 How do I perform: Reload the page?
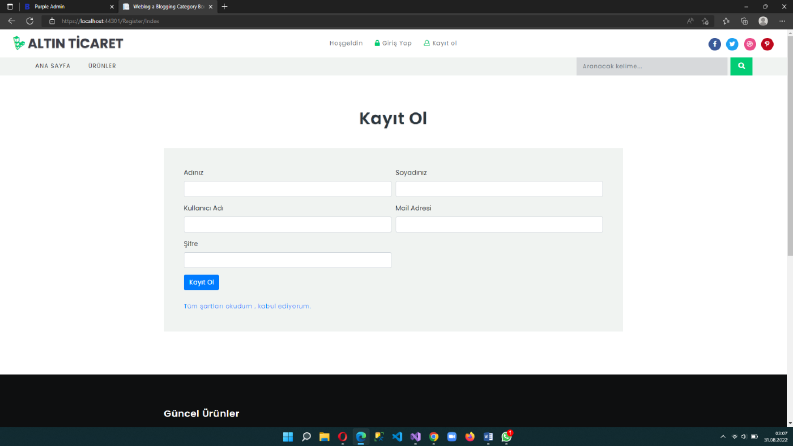(x=30, y=21)
